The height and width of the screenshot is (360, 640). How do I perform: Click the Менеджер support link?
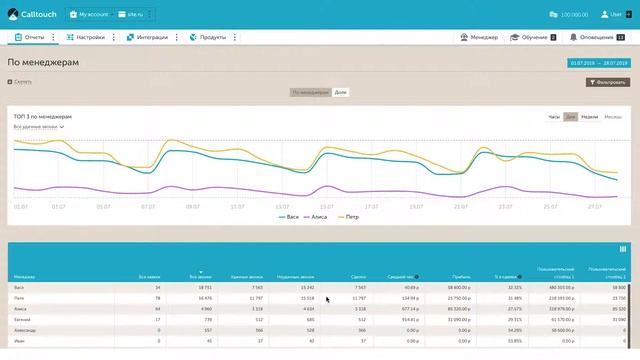point(479,37)
